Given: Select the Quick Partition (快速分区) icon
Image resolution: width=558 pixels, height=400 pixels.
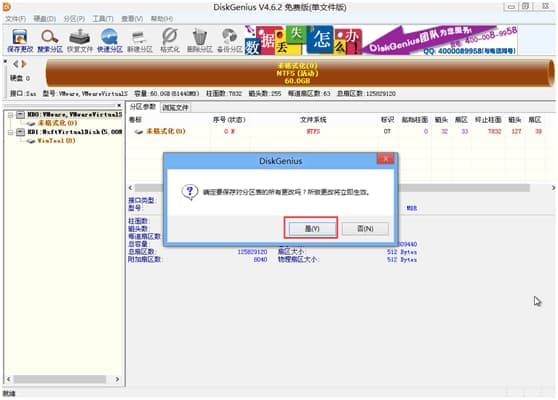Looking at the screenshot, I should [x=110, y=41].
